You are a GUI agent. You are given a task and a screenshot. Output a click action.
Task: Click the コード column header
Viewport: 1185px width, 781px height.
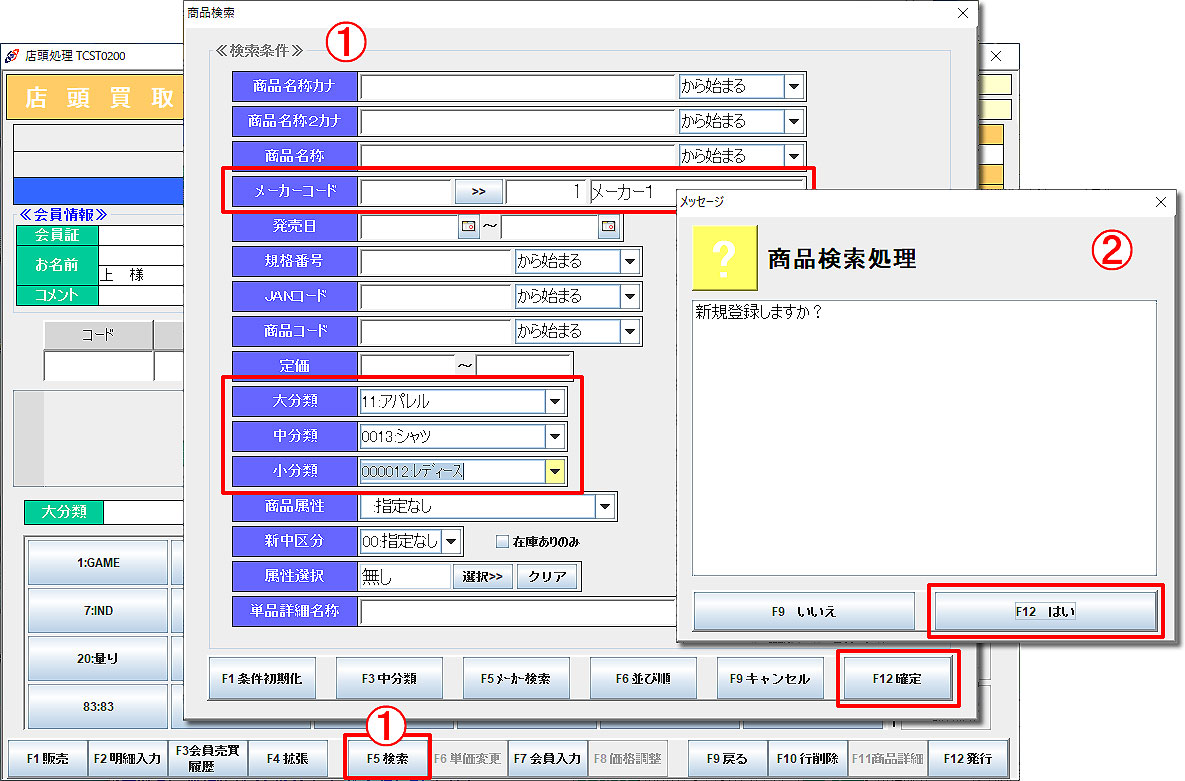coord(98,334)
